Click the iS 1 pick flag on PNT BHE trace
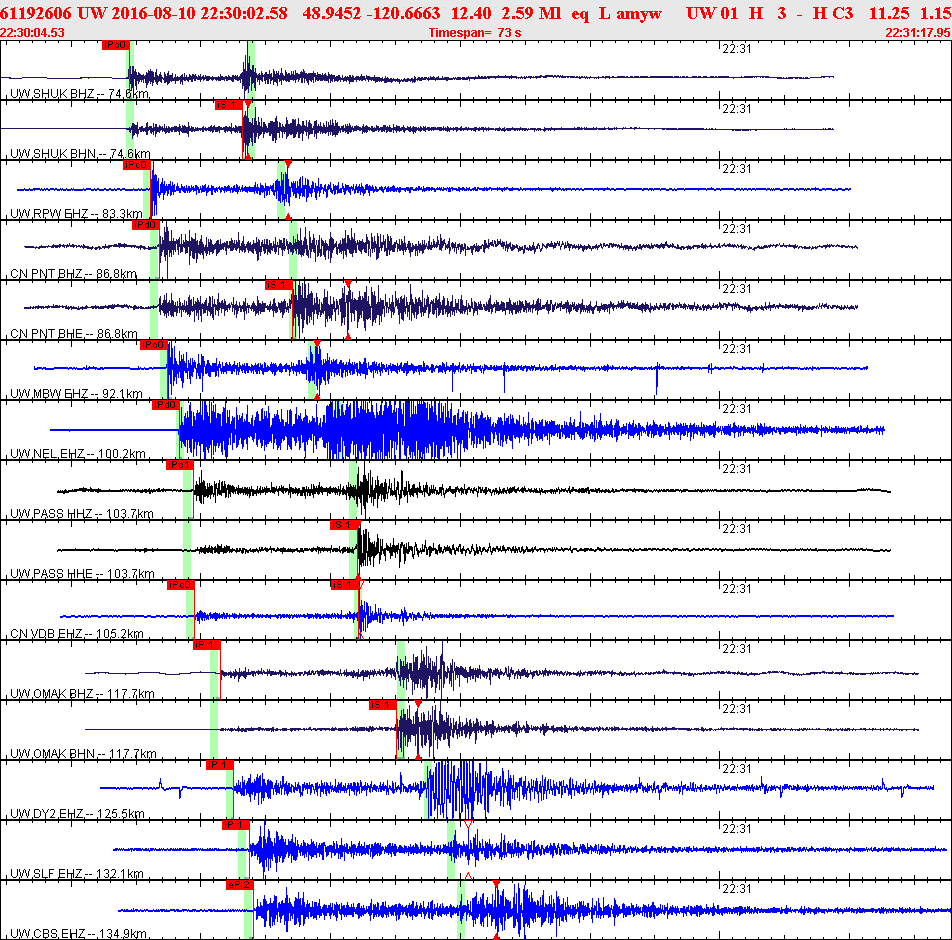This screenshot has width=952, height=940. click(279, 285)
